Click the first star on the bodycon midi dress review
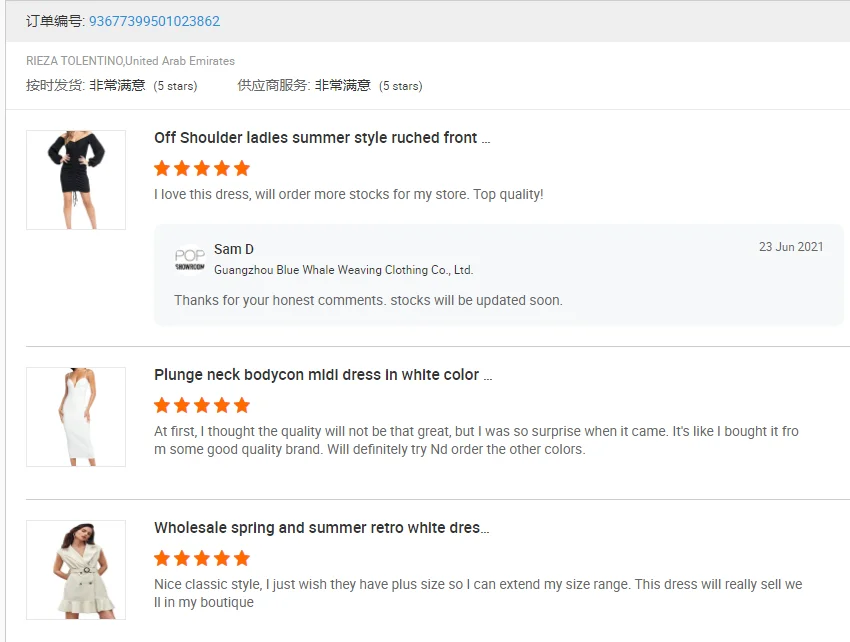This screenshot has width=850, height=642. tap(162, 405)
